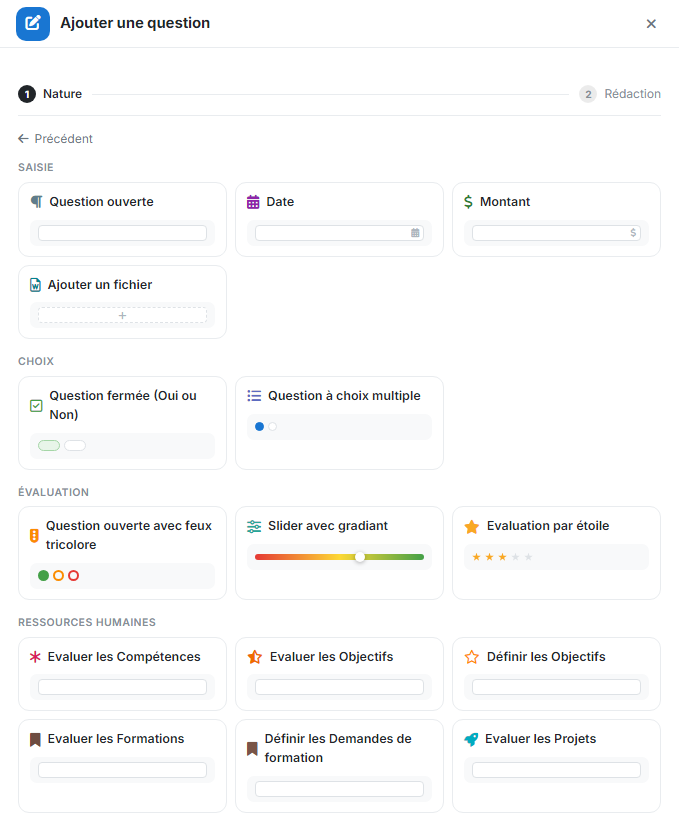Click the Evaluer les Formations preview field
Viewport: 679px width, 820px height.
click(x=122, y=770)
